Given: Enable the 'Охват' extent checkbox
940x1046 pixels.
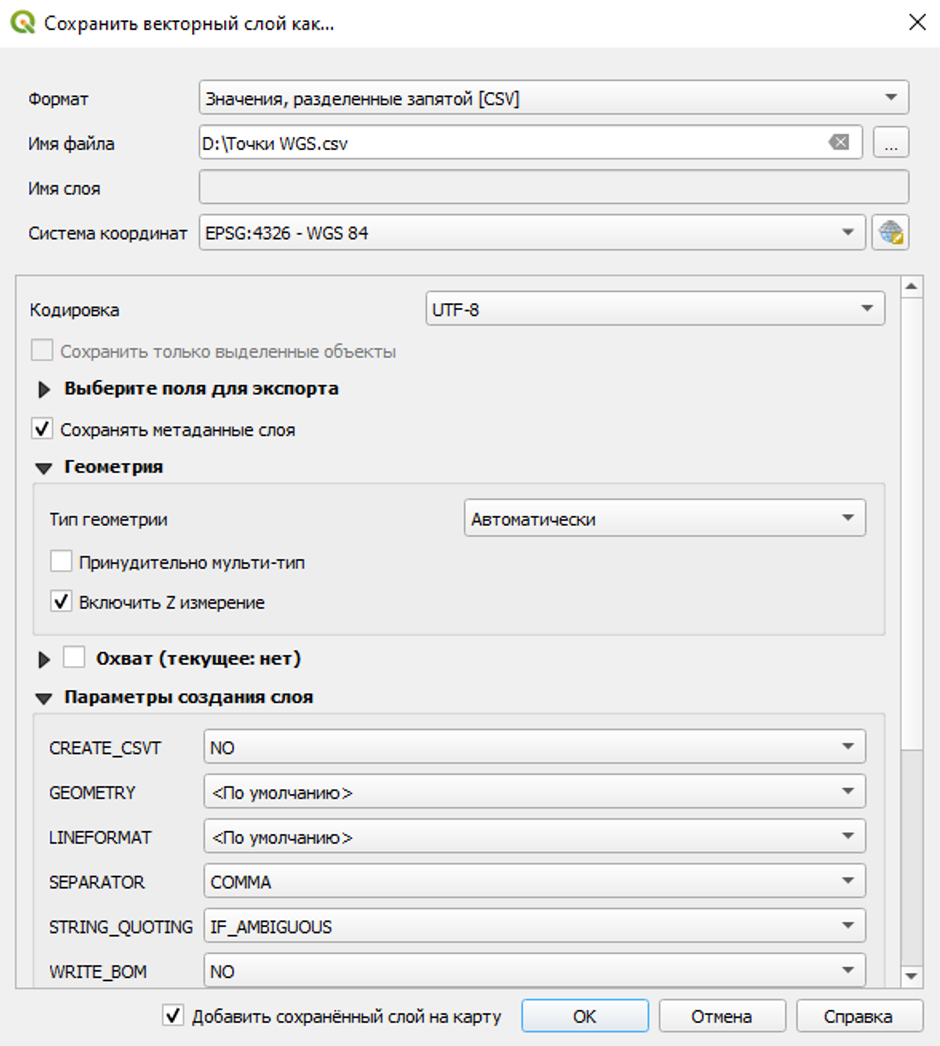Looking at the screenshot, I should pos(74,658).
